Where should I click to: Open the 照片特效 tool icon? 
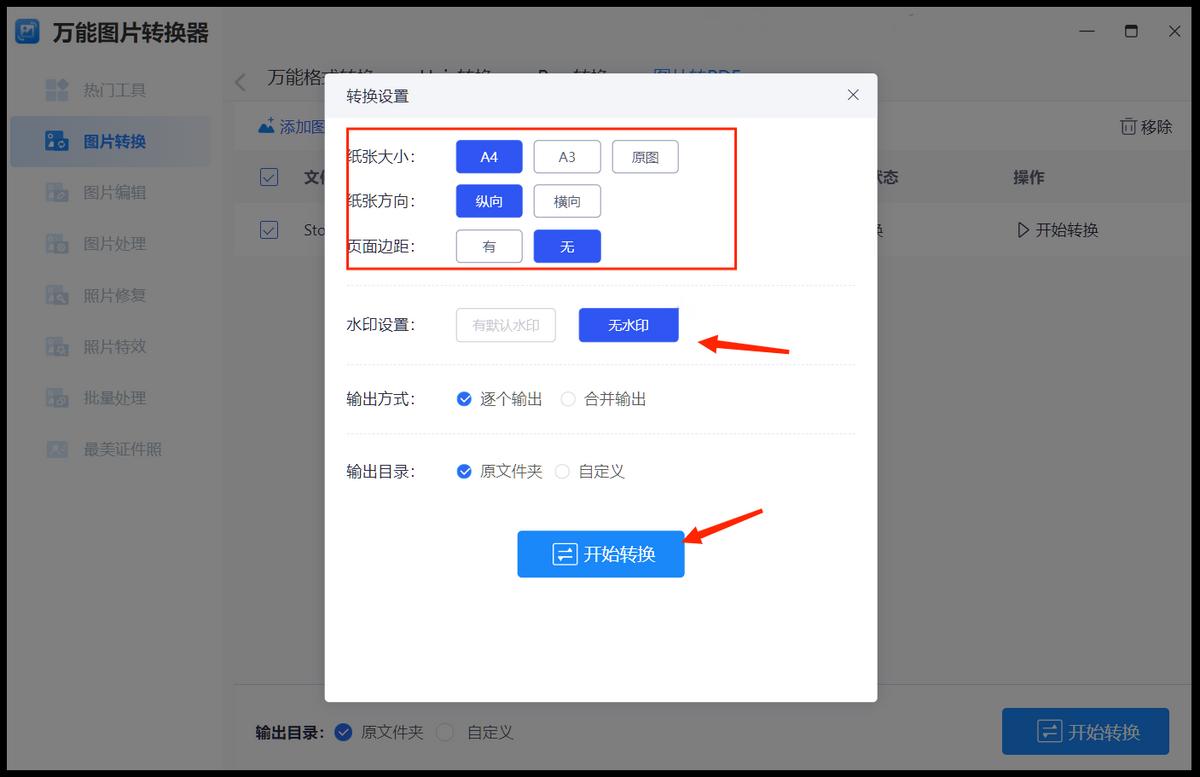pos(55,346)
